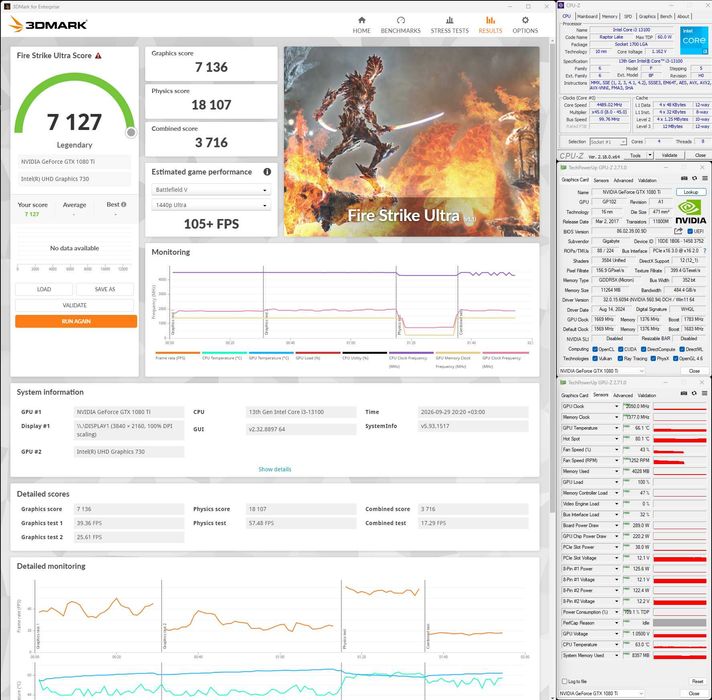Open the Hot Spot sensor dropdown arrow

tap(617, 439)
